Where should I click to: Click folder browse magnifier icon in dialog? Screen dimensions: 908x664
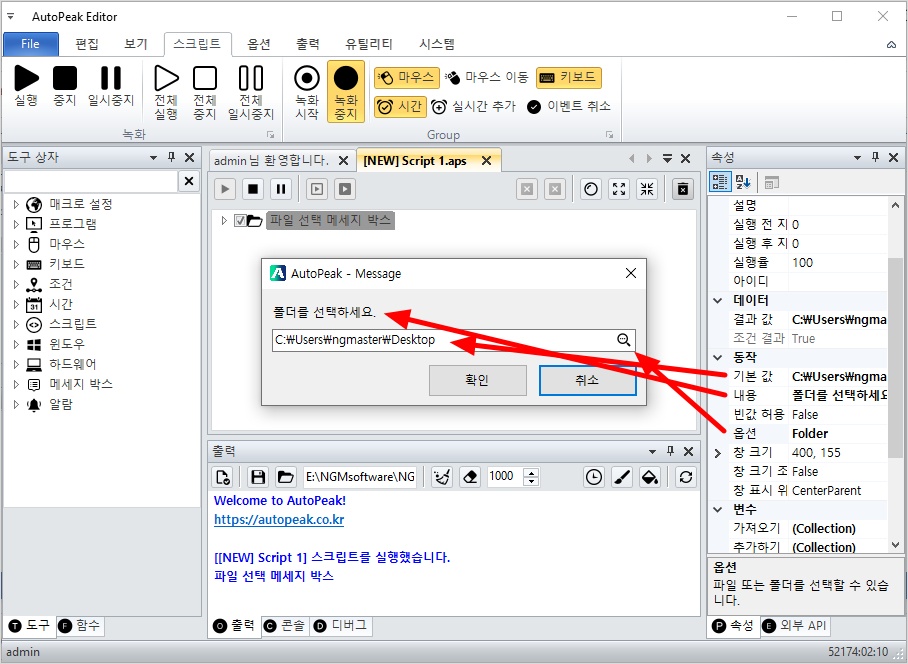tap(624, 340)
